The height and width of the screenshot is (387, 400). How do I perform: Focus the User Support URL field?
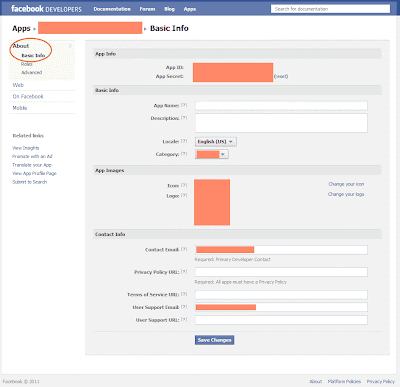pos(281,320)
